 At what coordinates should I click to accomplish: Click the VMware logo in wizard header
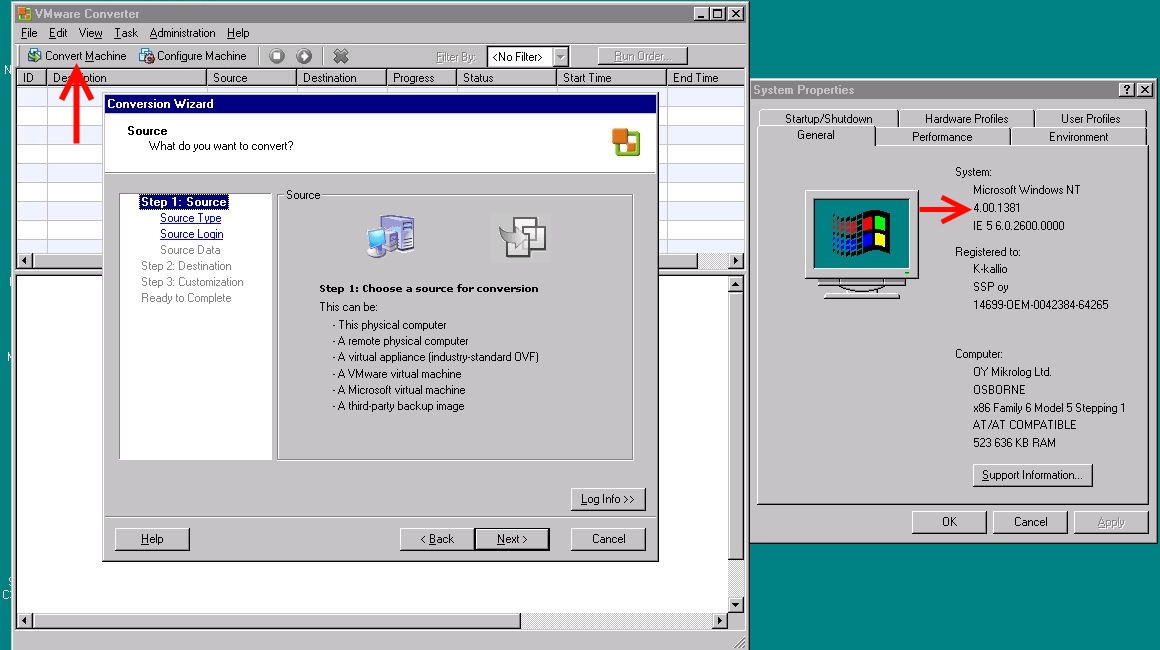pyautogui.click(x=626, y=142)
